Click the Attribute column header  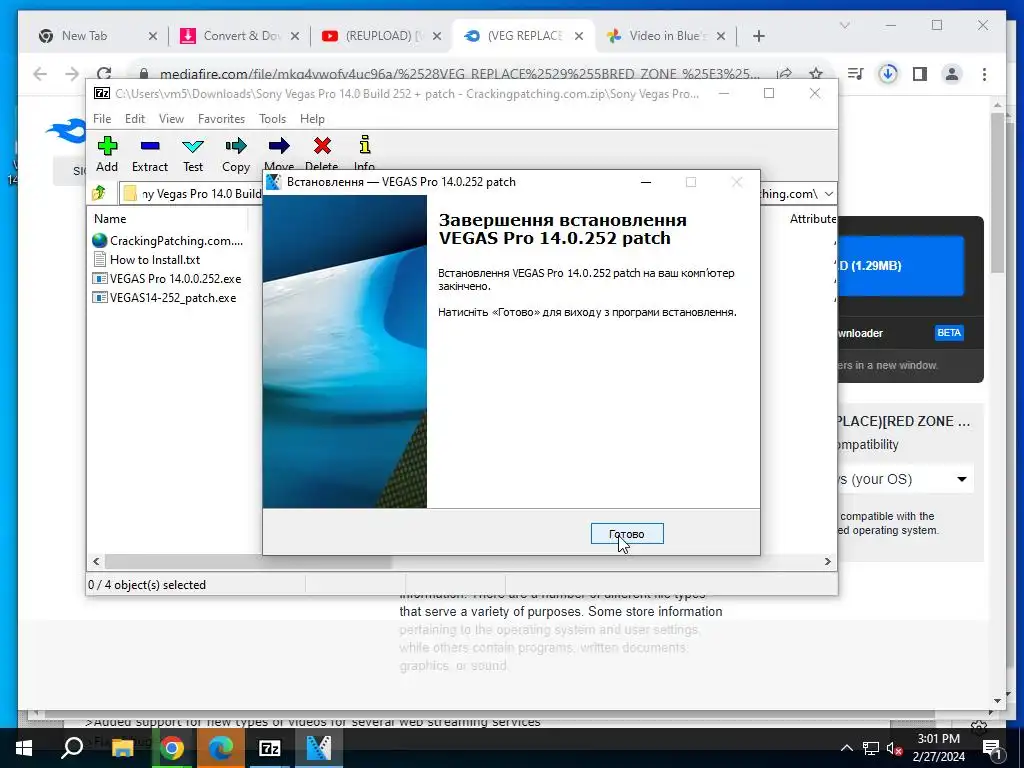click(812, 219)
